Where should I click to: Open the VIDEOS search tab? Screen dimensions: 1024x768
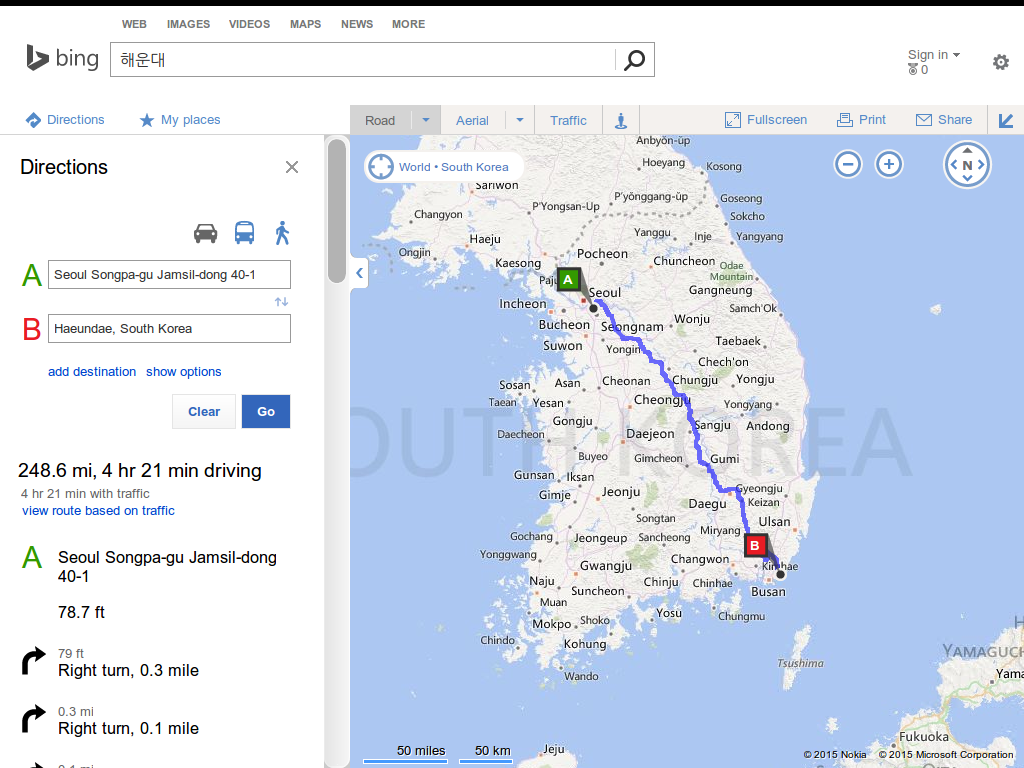coord(249,24)
